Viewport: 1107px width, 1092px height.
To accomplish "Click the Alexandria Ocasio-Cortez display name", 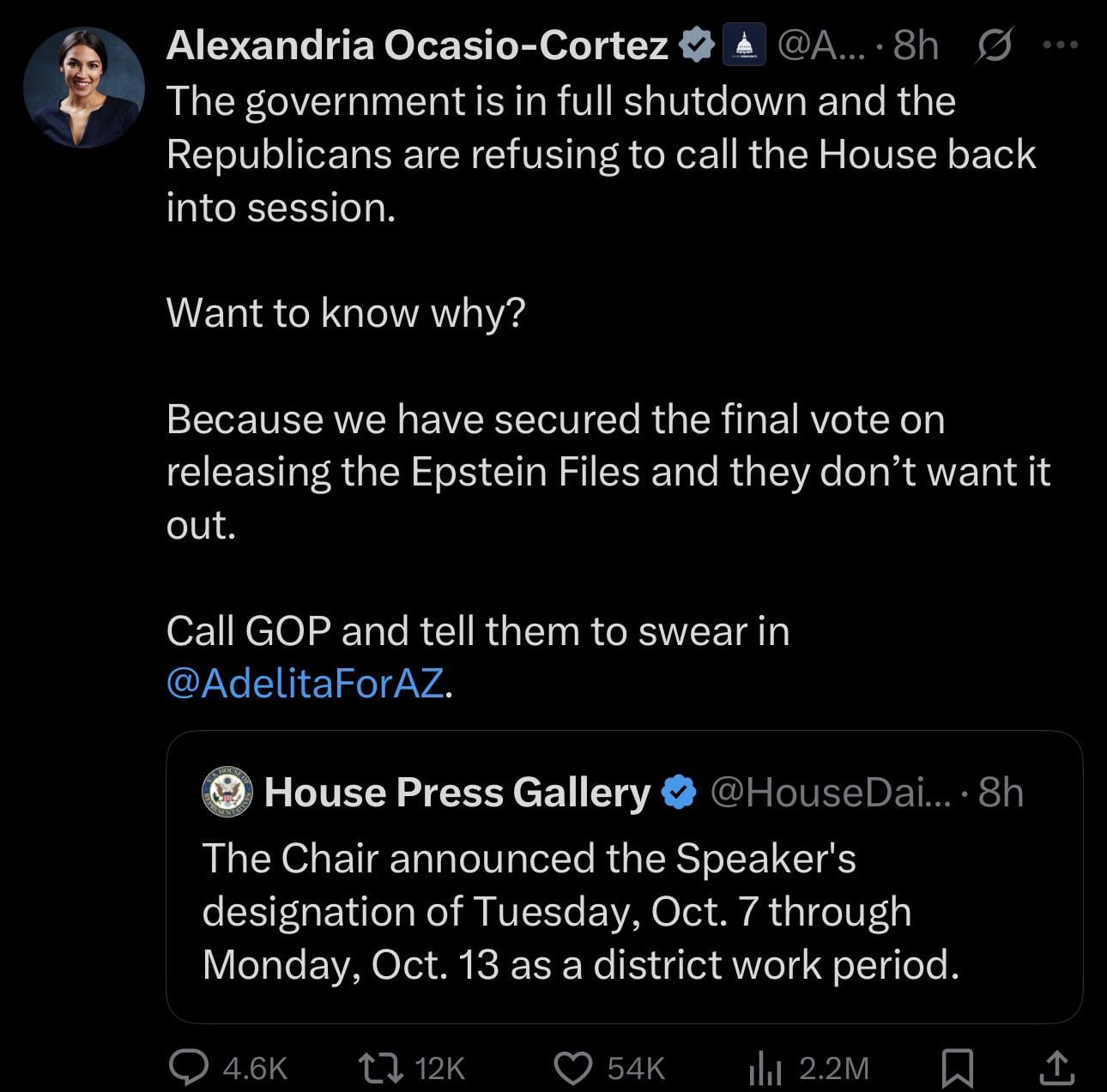I will (417, 45).
